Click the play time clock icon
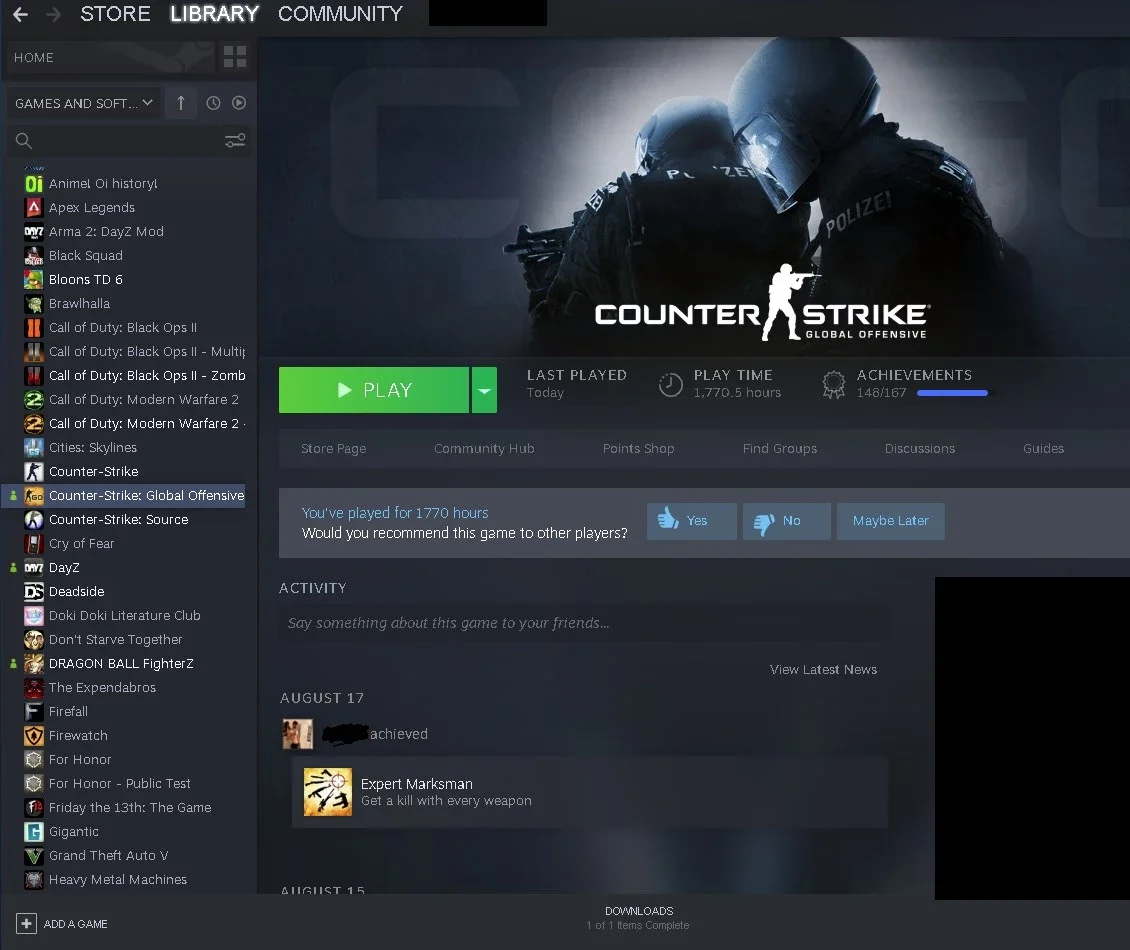 pos(671,385)
